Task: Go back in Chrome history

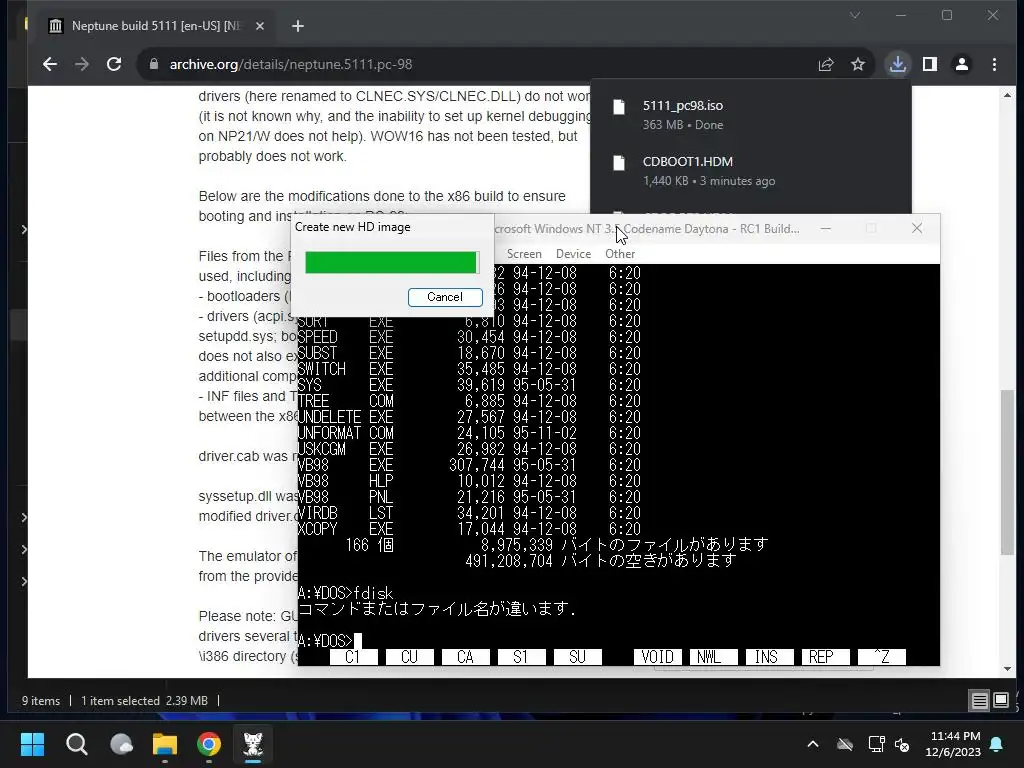Action: tap(50, 64)
